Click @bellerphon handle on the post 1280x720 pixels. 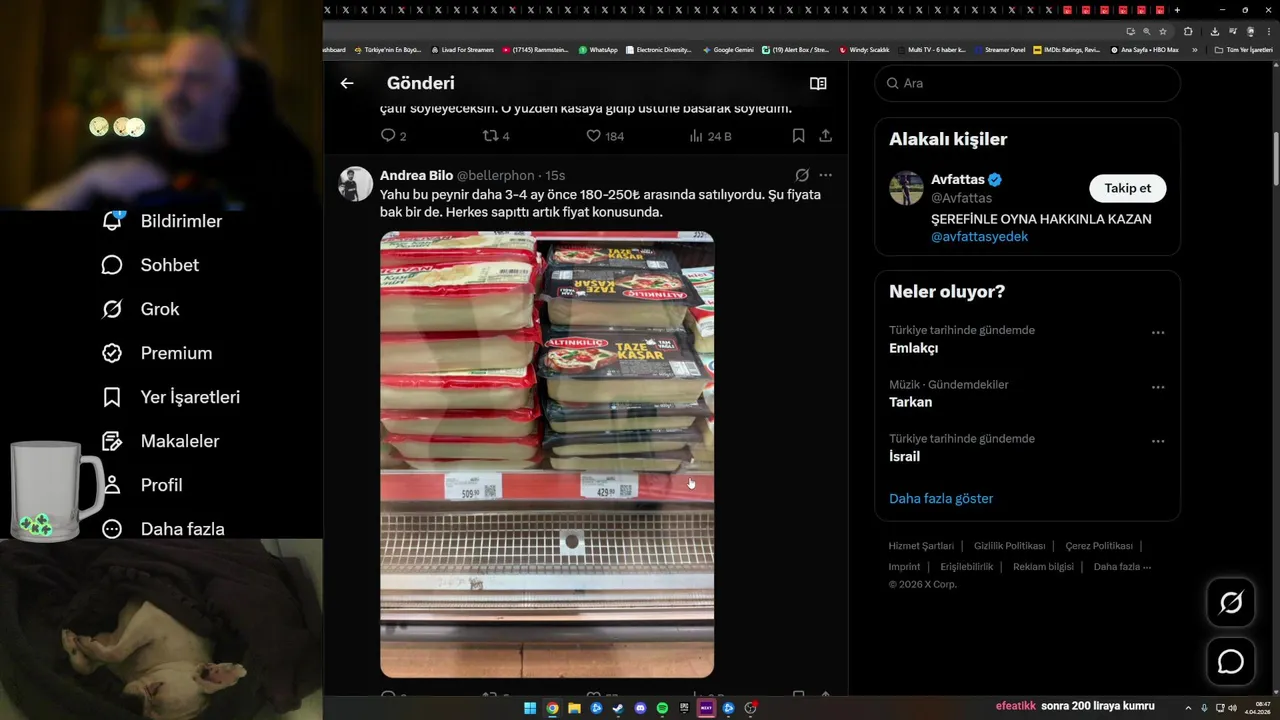click(x=496, y=175)
